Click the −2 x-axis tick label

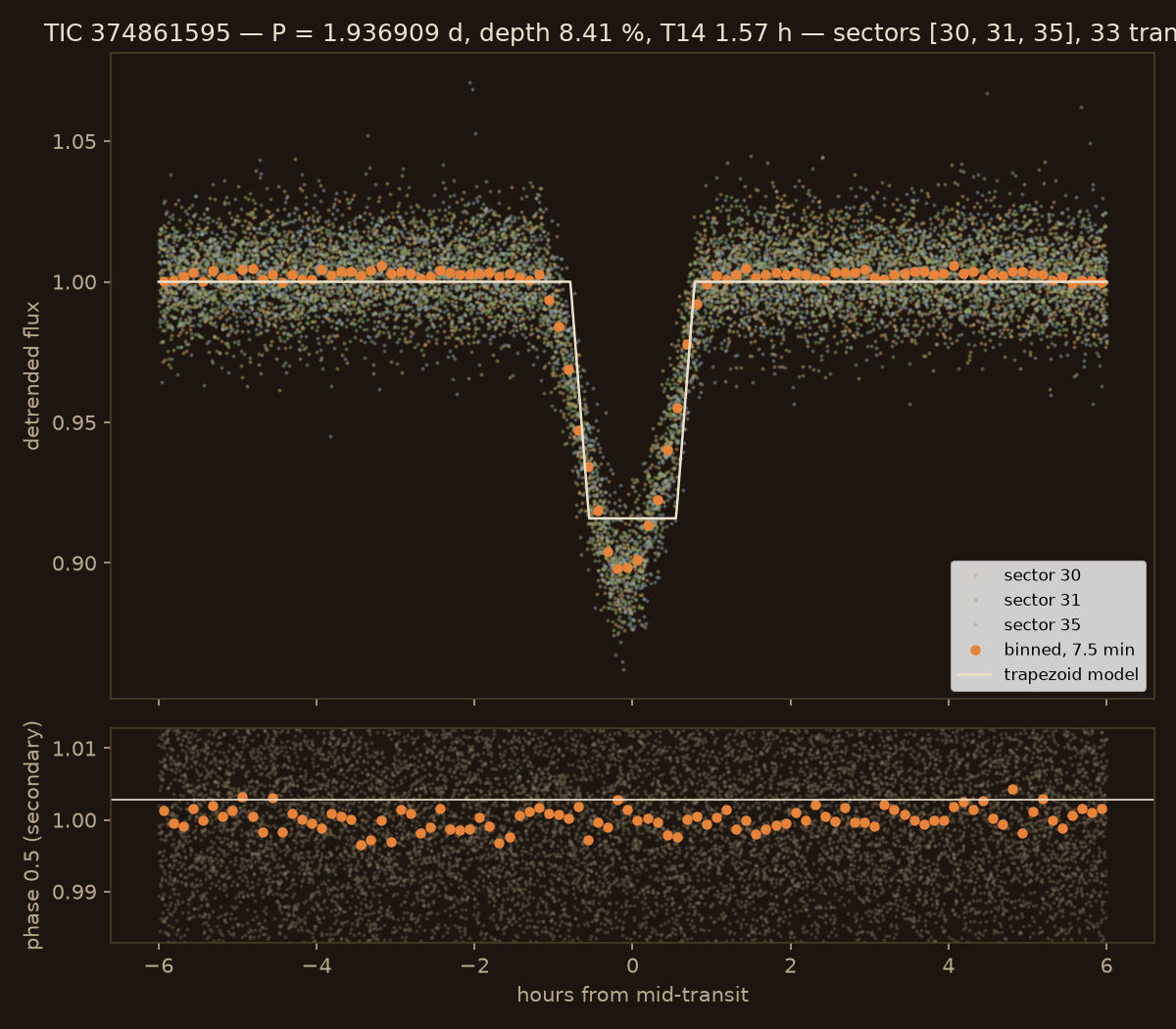[474, 967]
